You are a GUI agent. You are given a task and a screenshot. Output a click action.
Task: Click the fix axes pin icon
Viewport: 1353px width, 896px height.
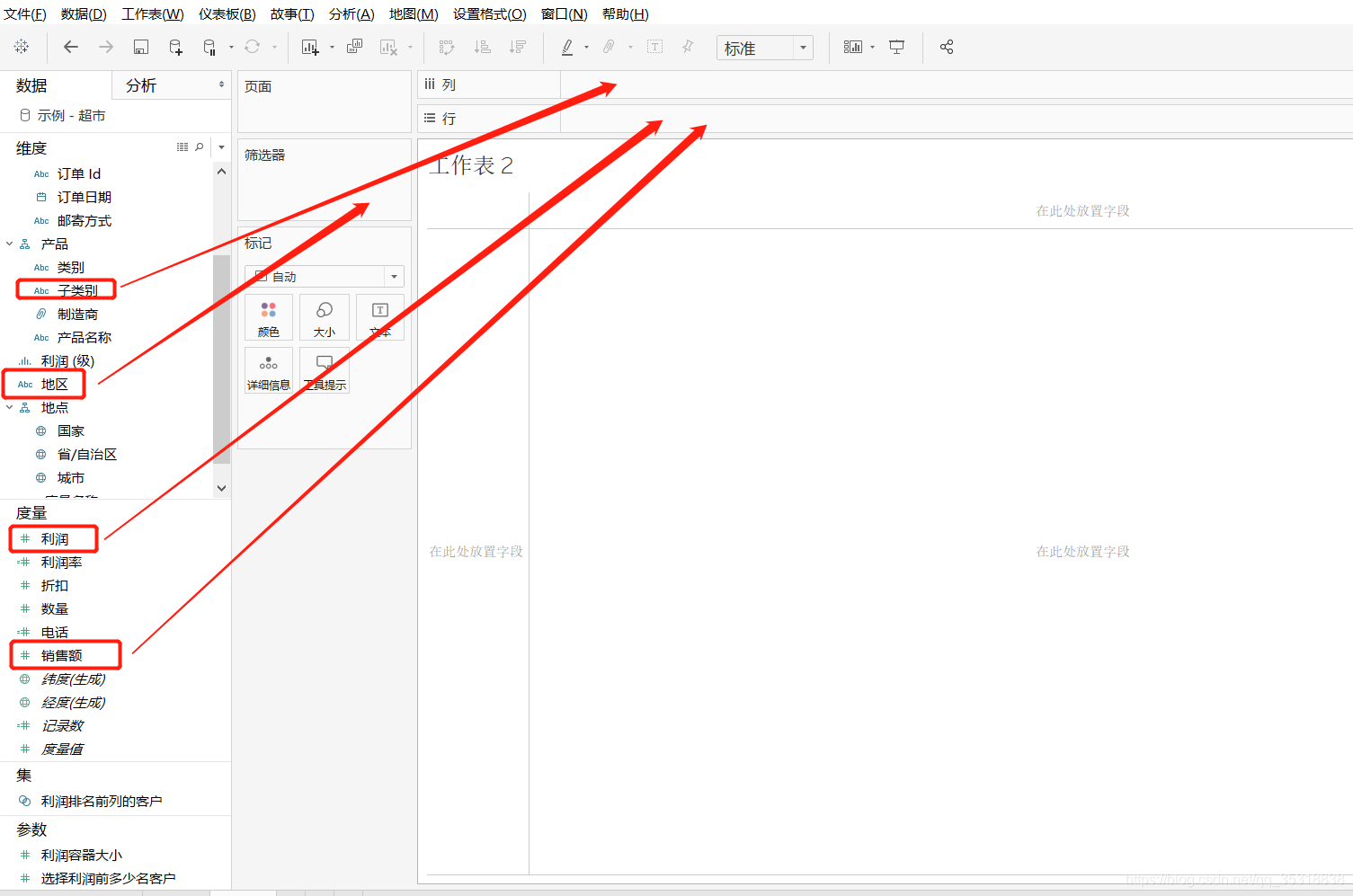[x=688, y=47]
